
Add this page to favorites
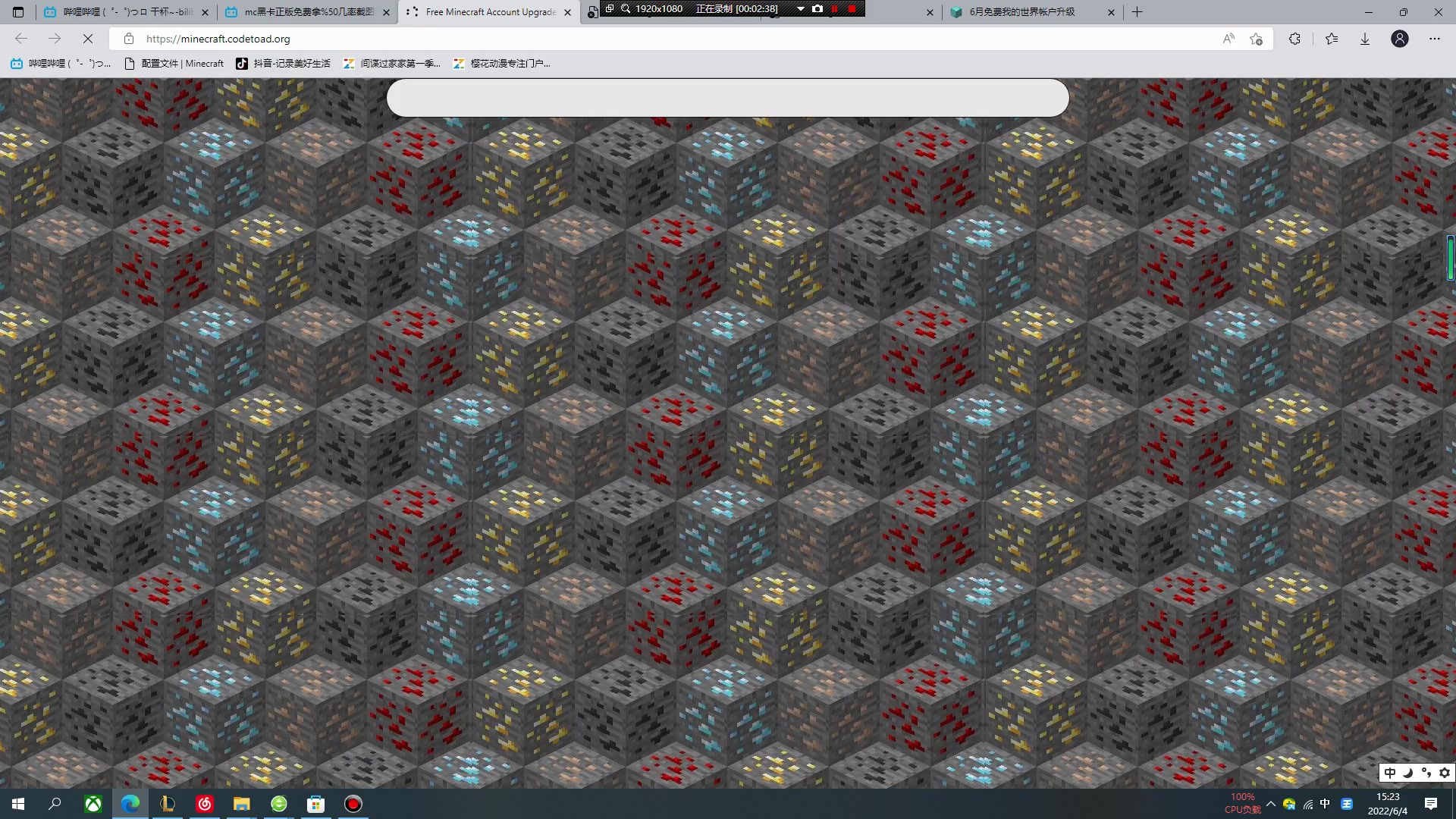[1256, 39]
